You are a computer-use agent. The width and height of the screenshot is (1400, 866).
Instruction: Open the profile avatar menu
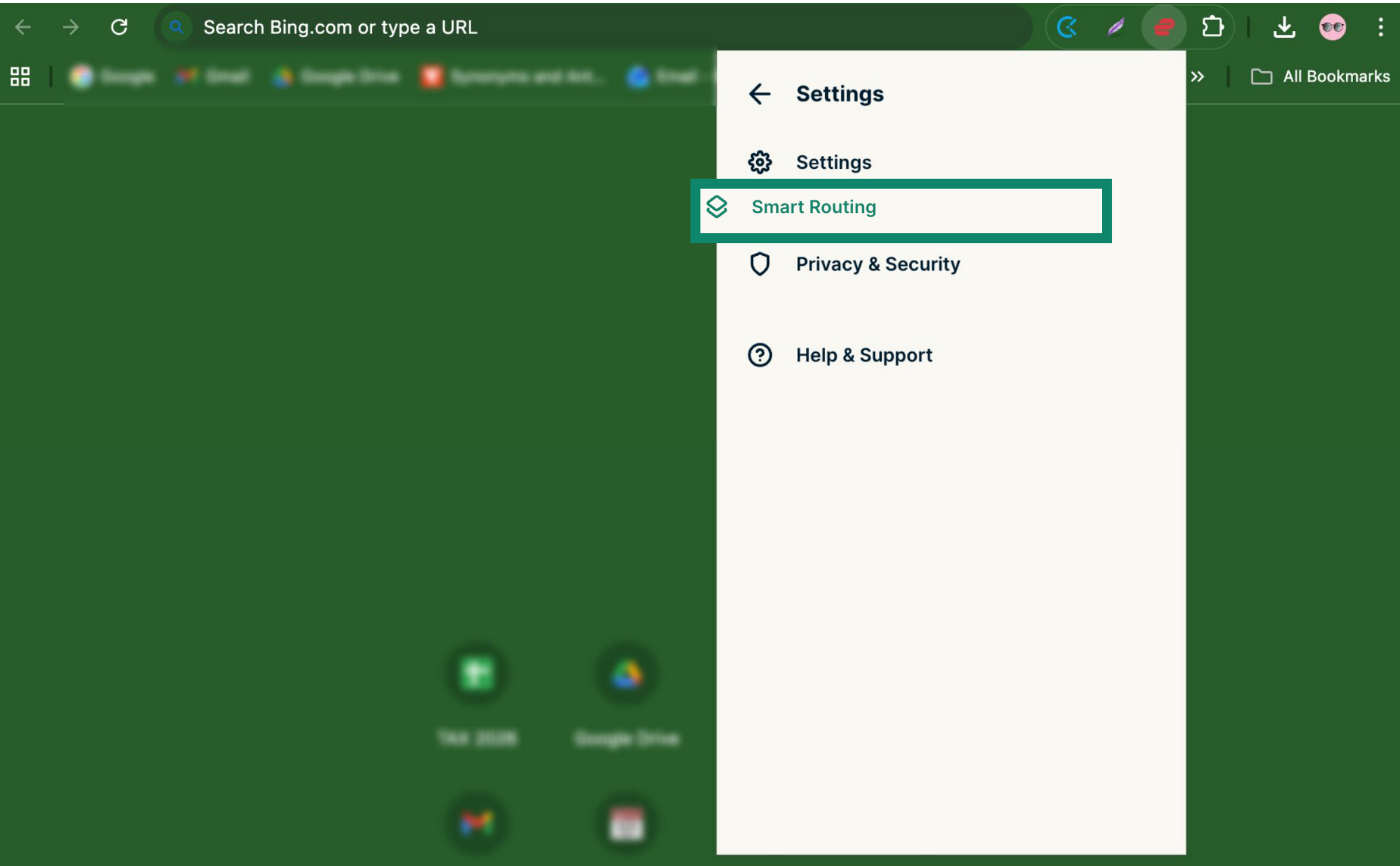point(1333,27)
